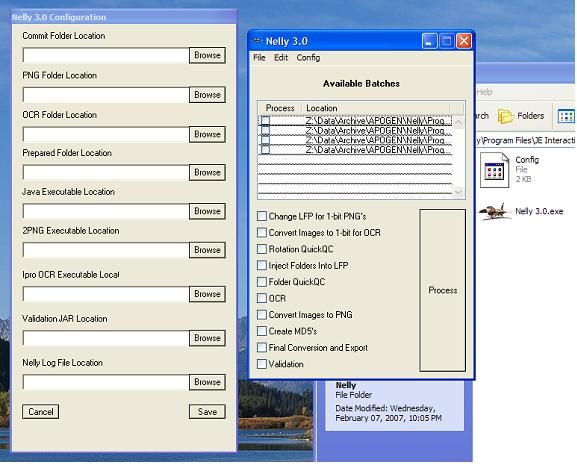
Task: Focus the Ipro OCR Executable Location field
Action: click(x=106, y=294)
